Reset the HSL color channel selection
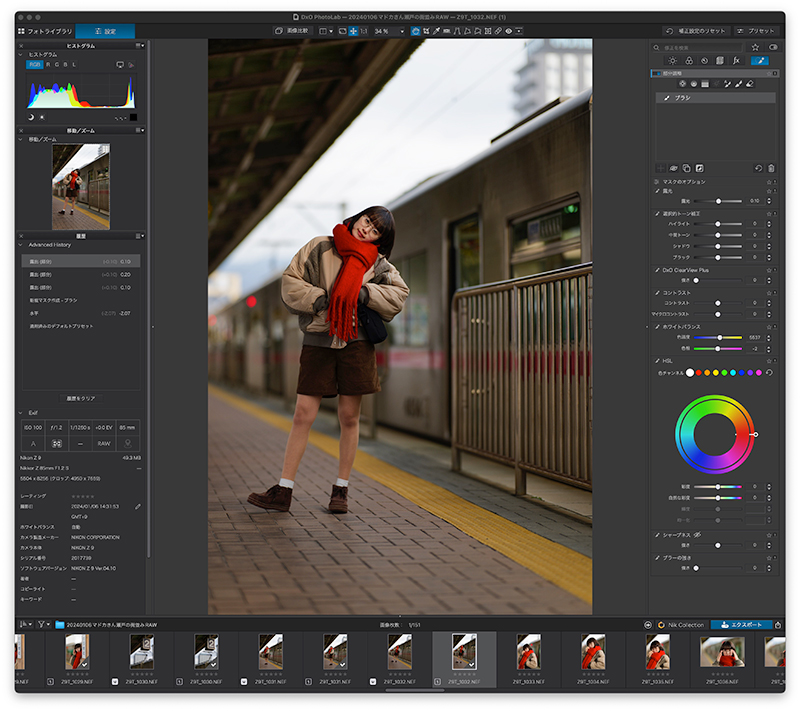The width and height of the screenshot is (800, 711). (x=769, y=373)
